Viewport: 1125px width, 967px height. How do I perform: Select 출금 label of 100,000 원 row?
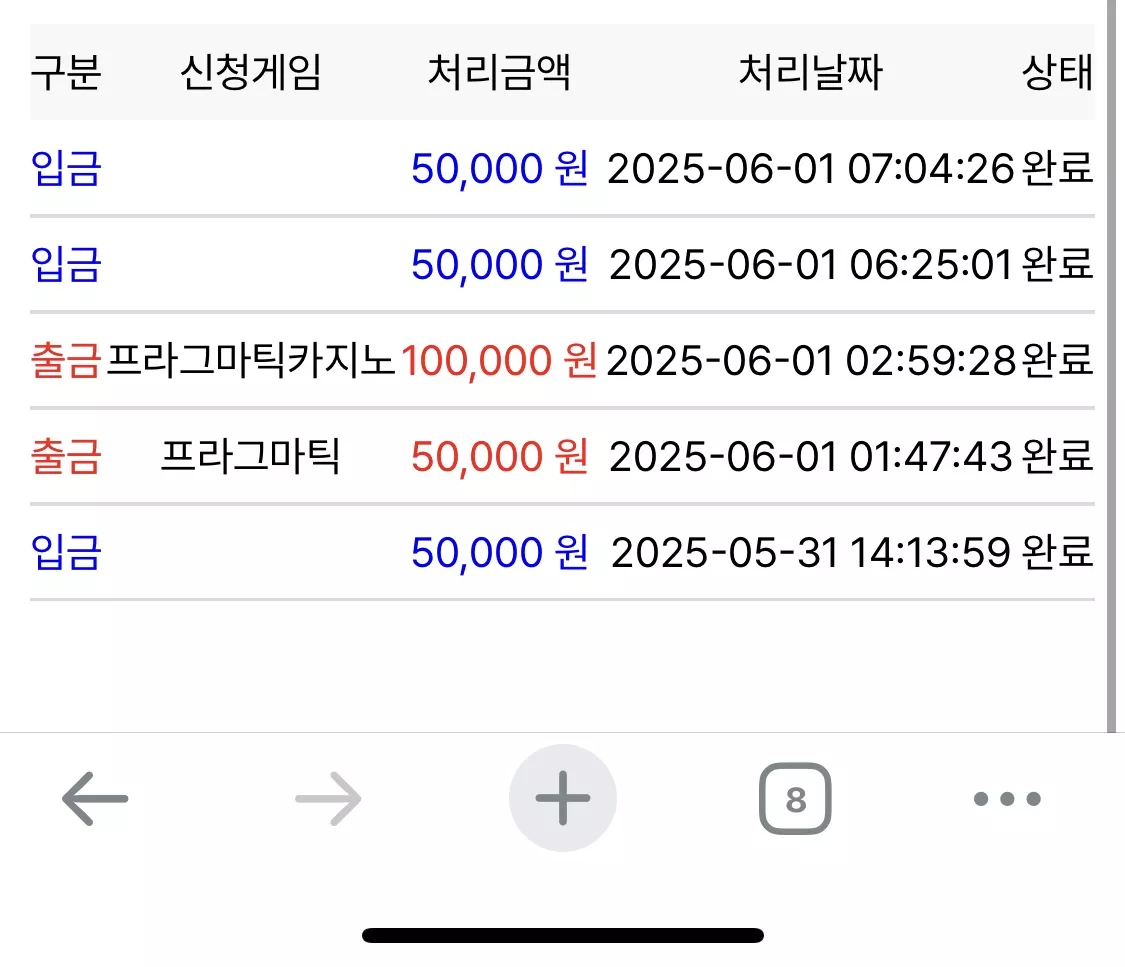(66, 360)
